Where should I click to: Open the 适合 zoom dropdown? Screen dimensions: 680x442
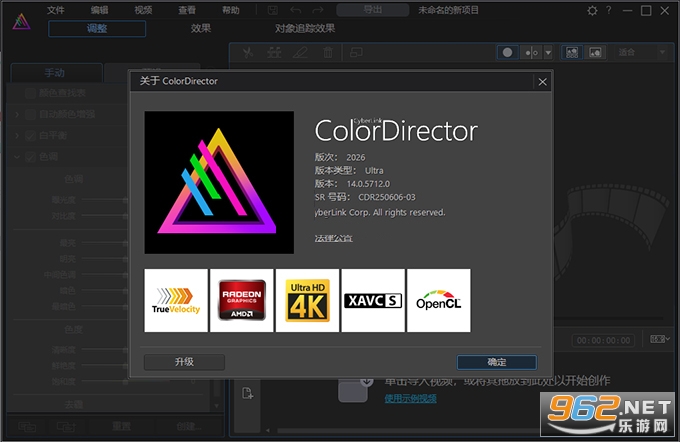click(x=642, y=52)
